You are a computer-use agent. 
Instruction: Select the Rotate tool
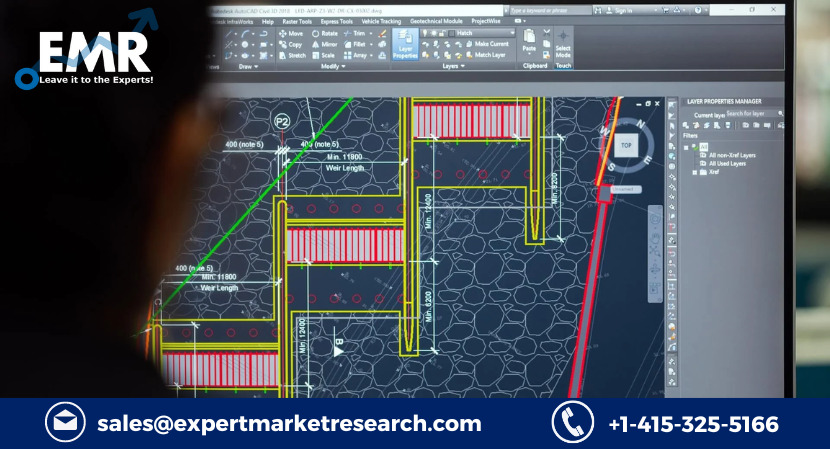coord(324,33)
